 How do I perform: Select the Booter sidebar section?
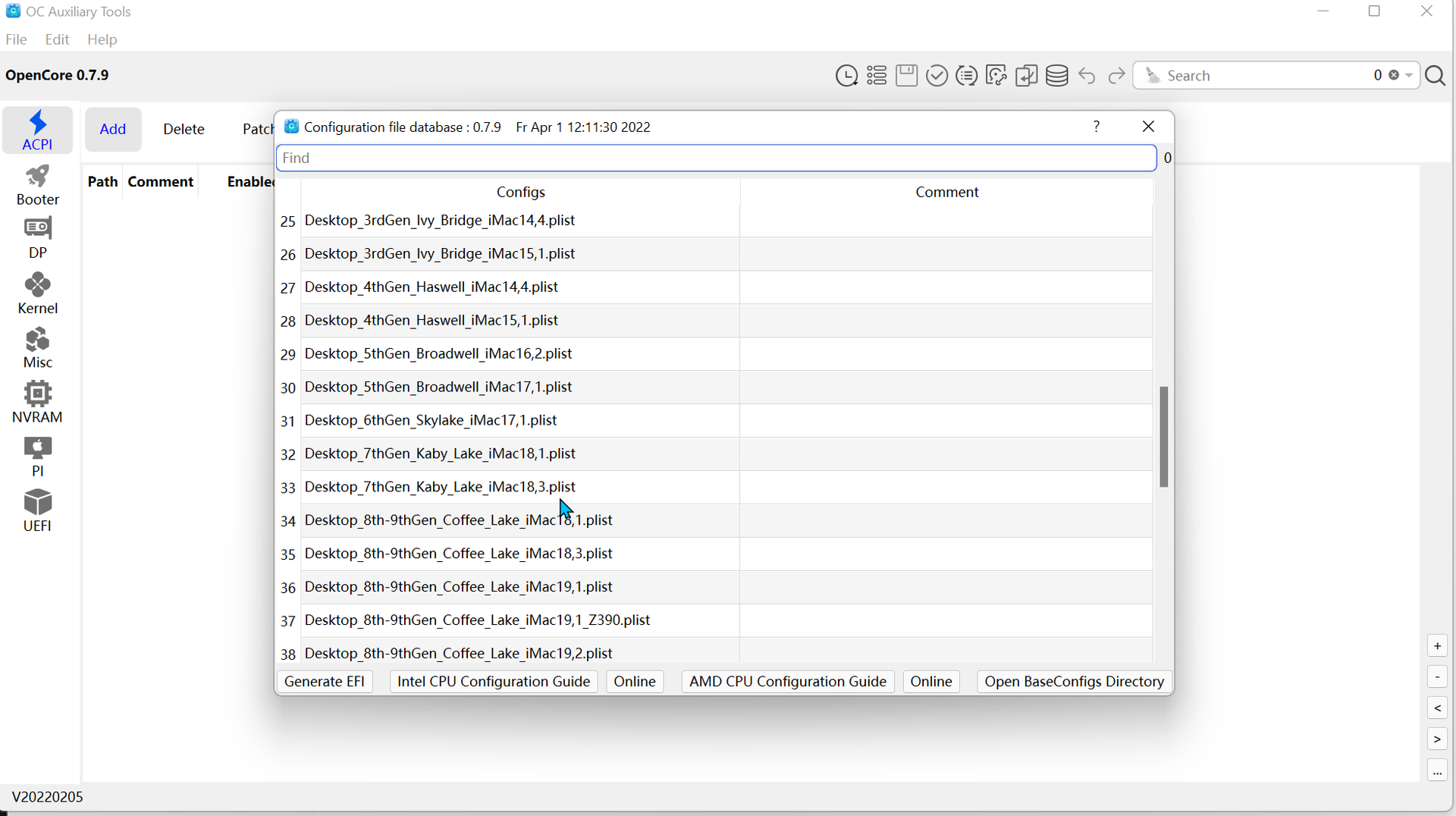point(37,185)
